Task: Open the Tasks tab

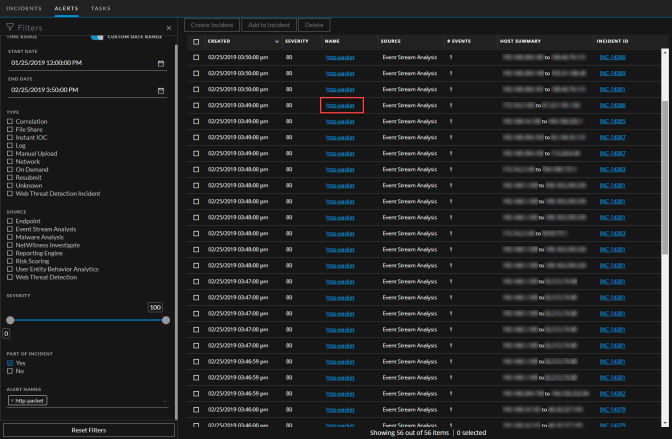Action: [101, 7]
